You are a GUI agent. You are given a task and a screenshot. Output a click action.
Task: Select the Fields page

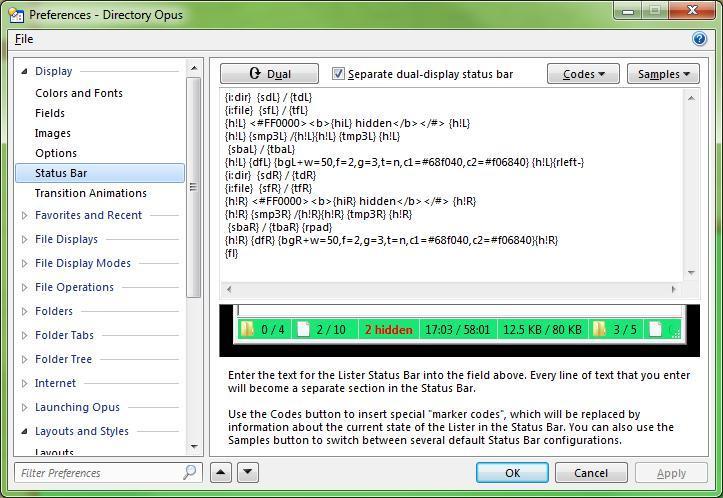pos(50,113)
